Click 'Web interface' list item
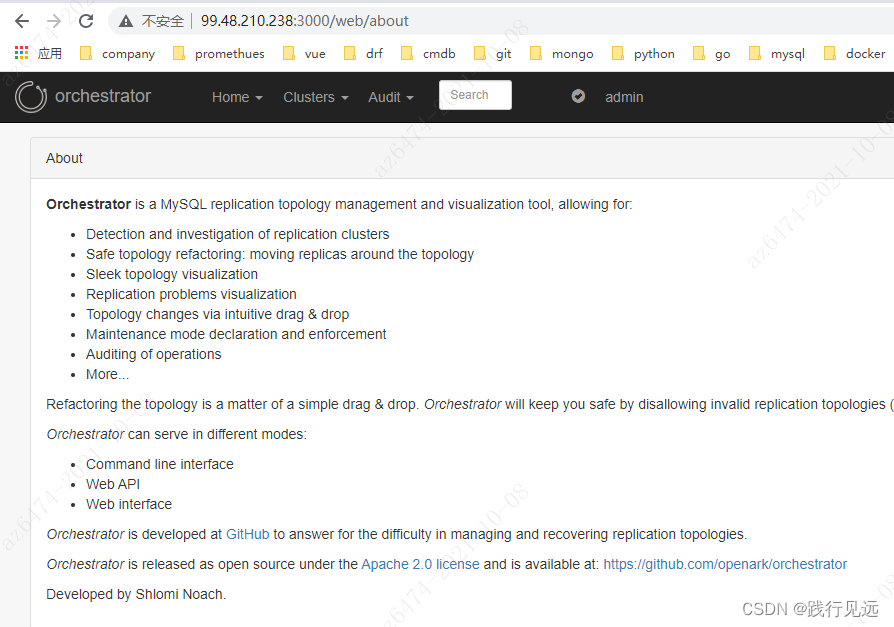894x627 pixels. click(x=129, y=504)
